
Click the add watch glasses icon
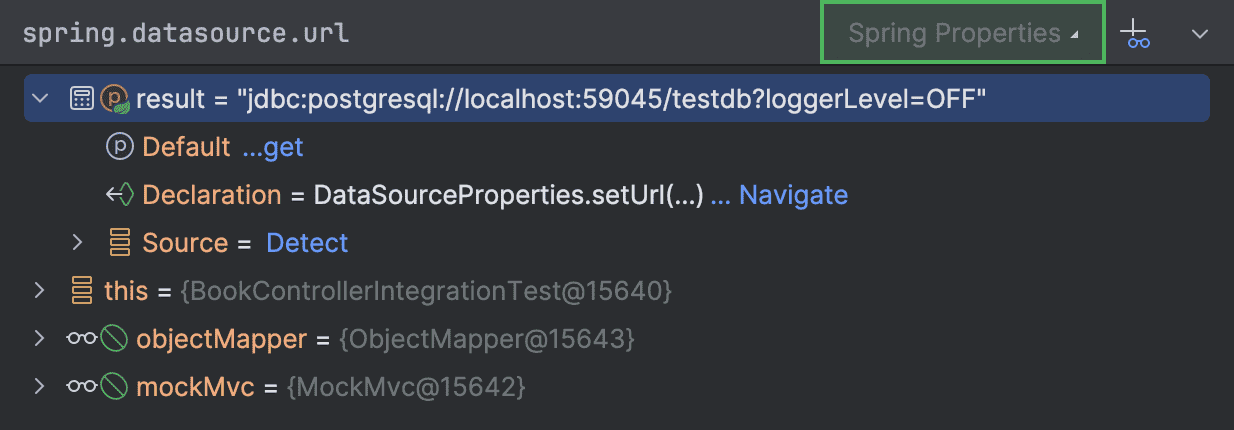(x=1135, y=34)
